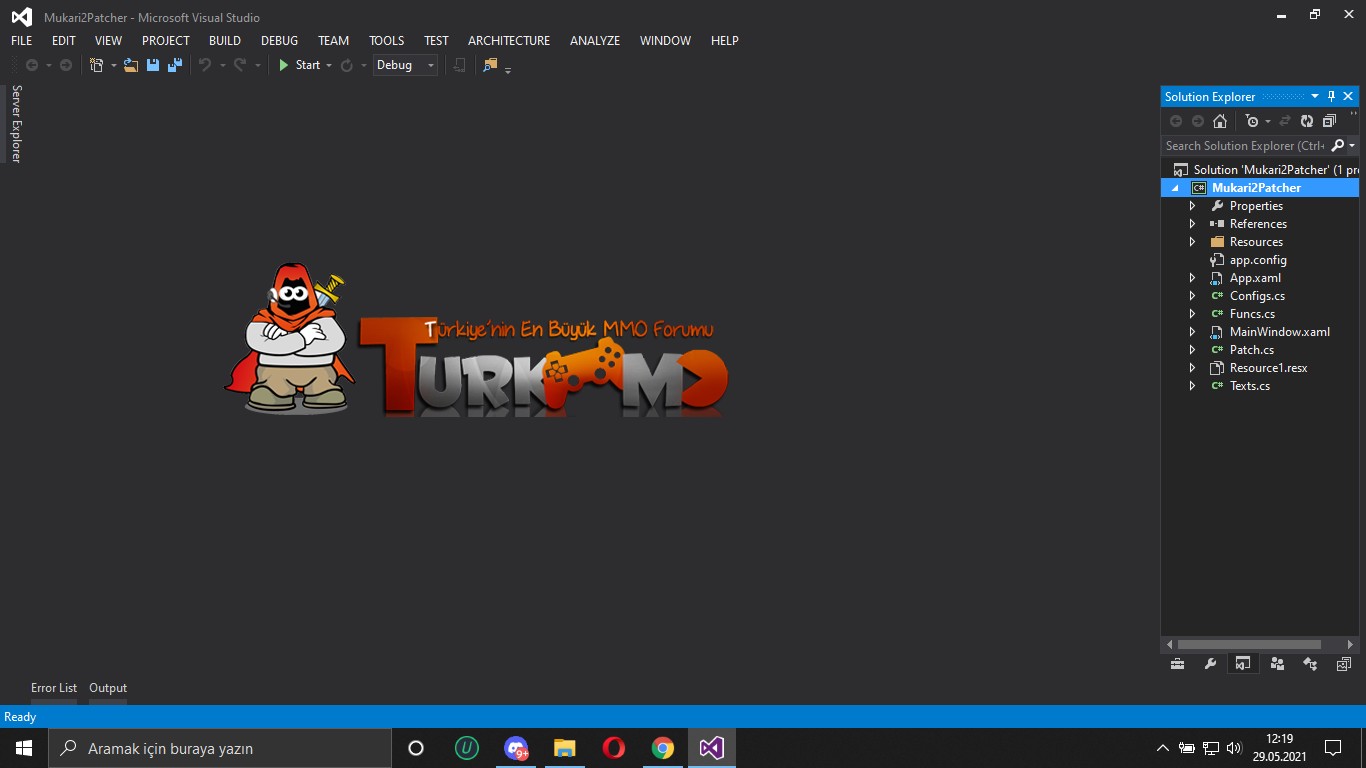The image size is (1366, 768).
Task: Click the Refresh/restart circular arrow icon
Action: point(346,65)
